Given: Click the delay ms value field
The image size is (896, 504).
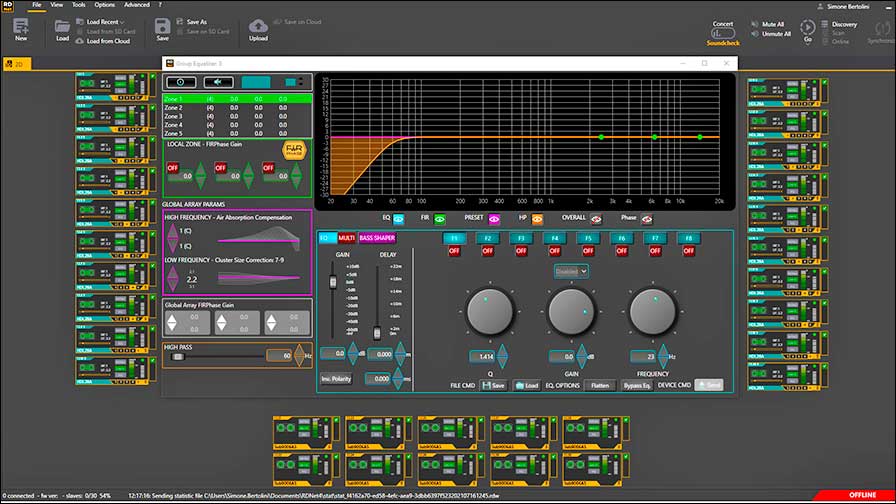Looking at the screenshot, I should [378, 379].
